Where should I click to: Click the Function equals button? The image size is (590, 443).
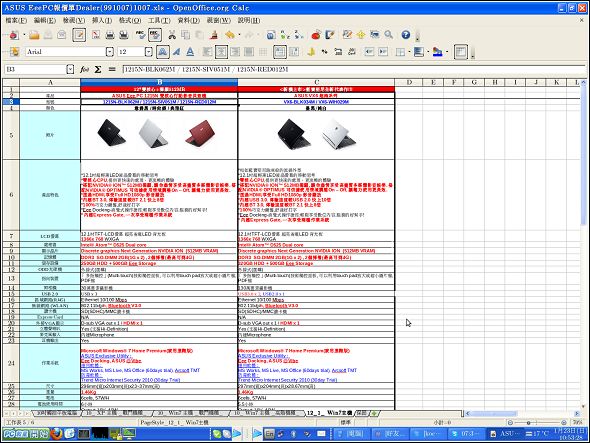(x=112, y=69)
